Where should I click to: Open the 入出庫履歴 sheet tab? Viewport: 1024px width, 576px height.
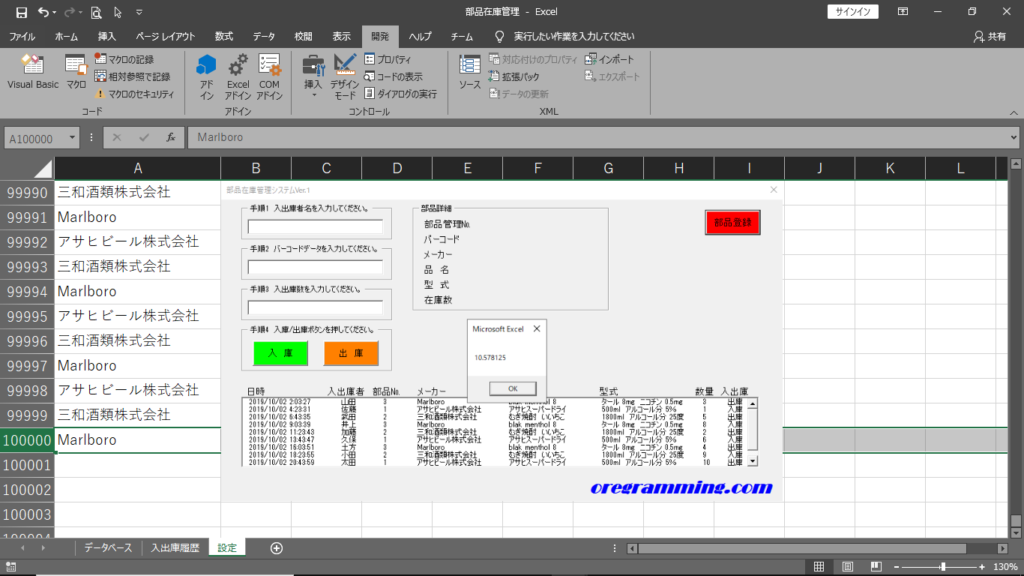pos(175,548)
